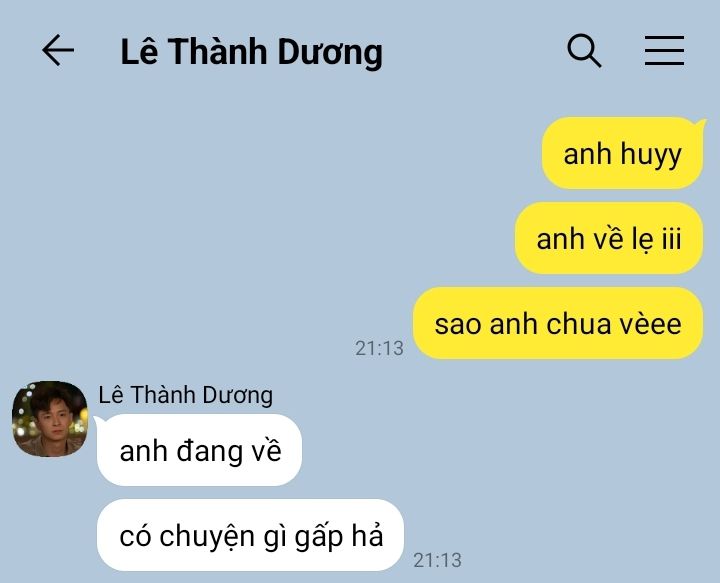
Task: Select the 'anh đang về' reply bubble
Action: [x=199, y=450]
